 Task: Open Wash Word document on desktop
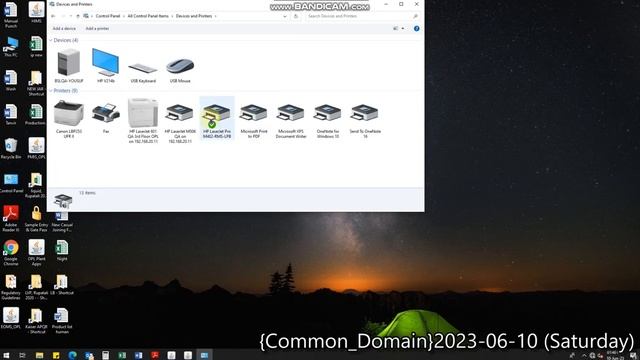click(x=11, y=80)
